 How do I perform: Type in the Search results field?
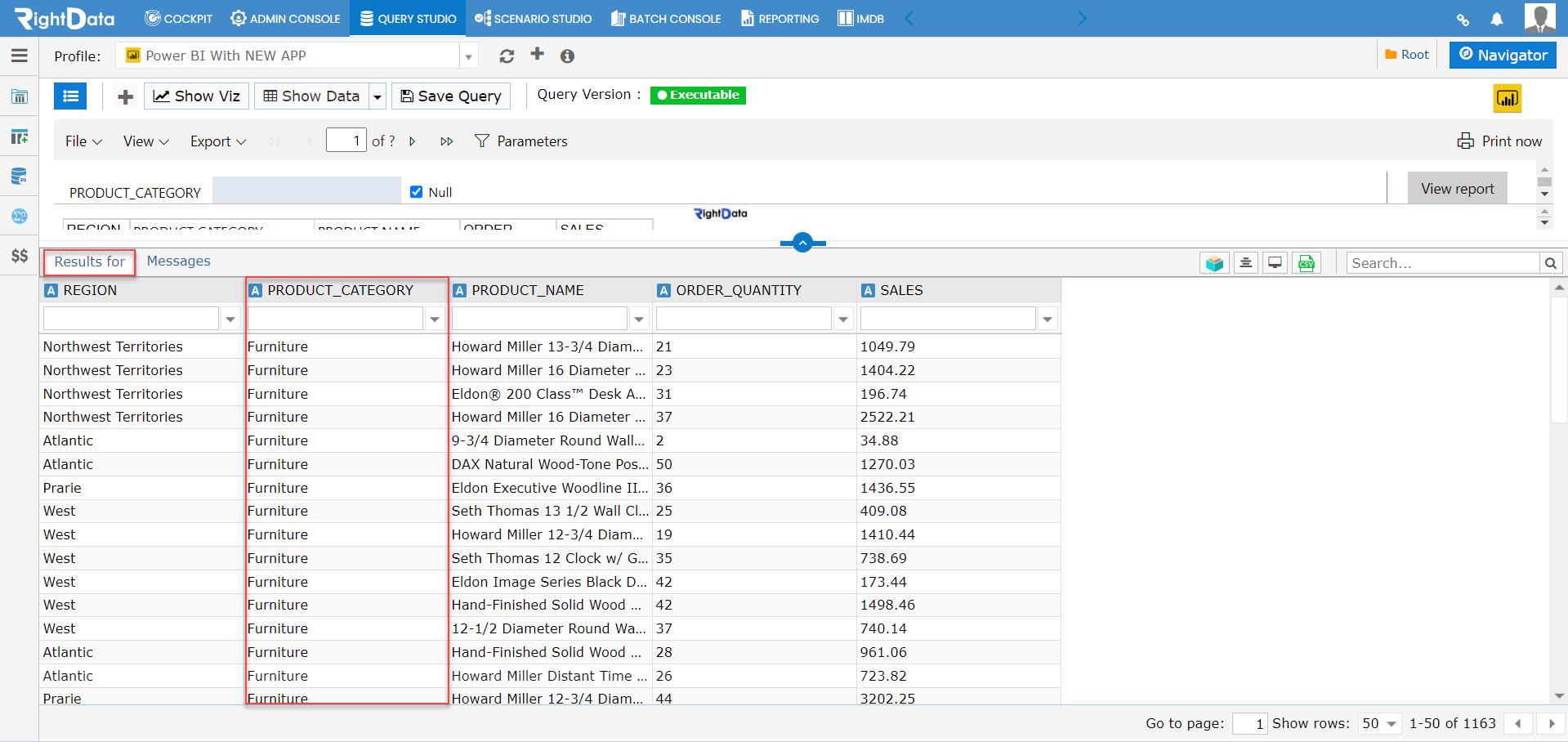point(1442,262)
